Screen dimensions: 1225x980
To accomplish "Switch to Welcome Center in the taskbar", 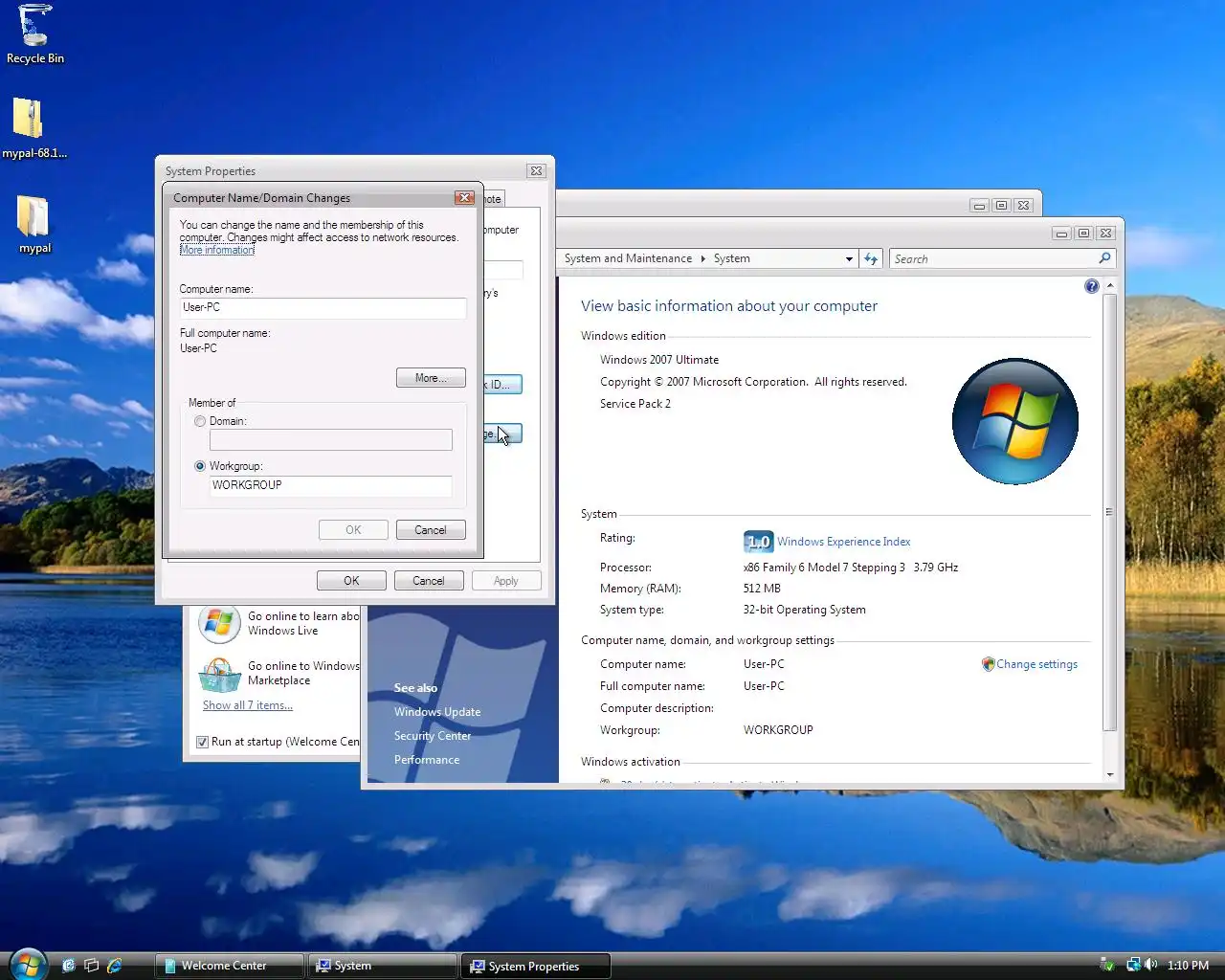I will pos(230,966).
